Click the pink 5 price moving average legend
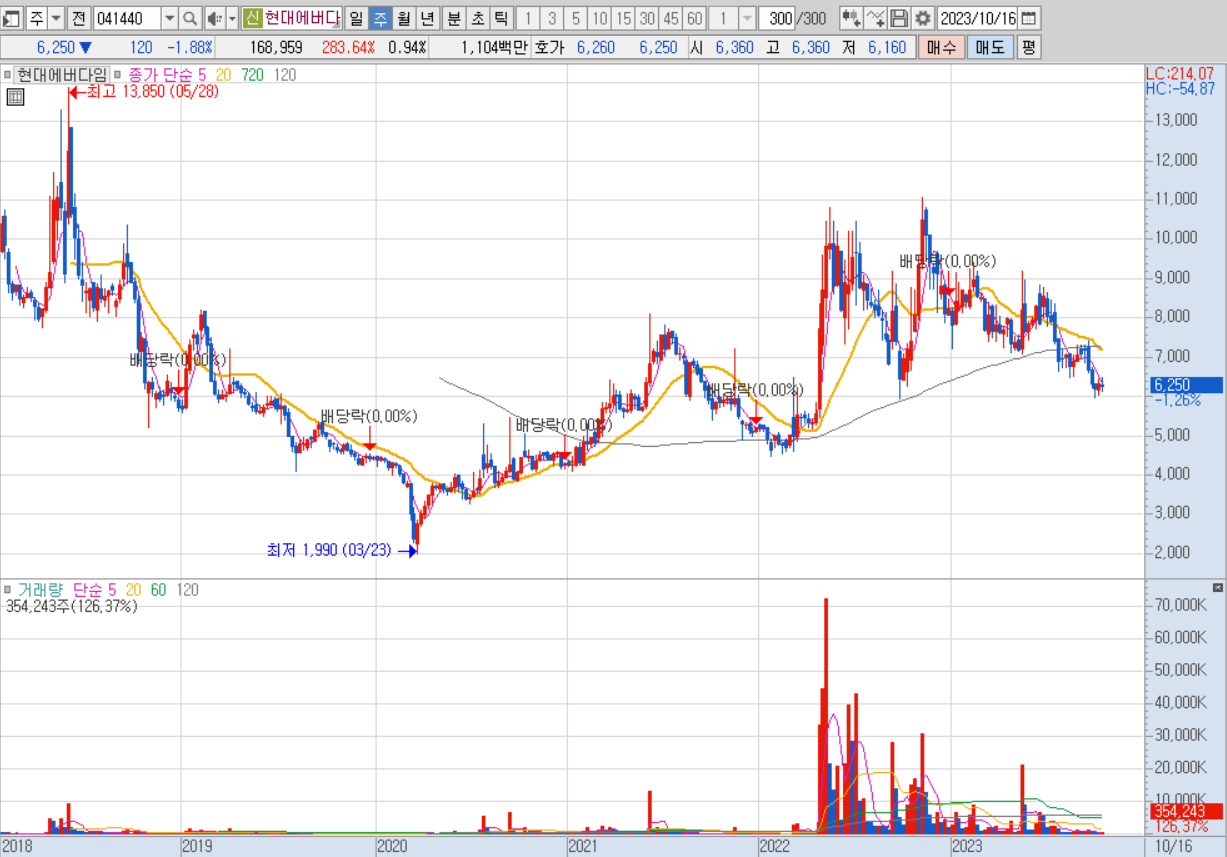 (x=203, y=74)
